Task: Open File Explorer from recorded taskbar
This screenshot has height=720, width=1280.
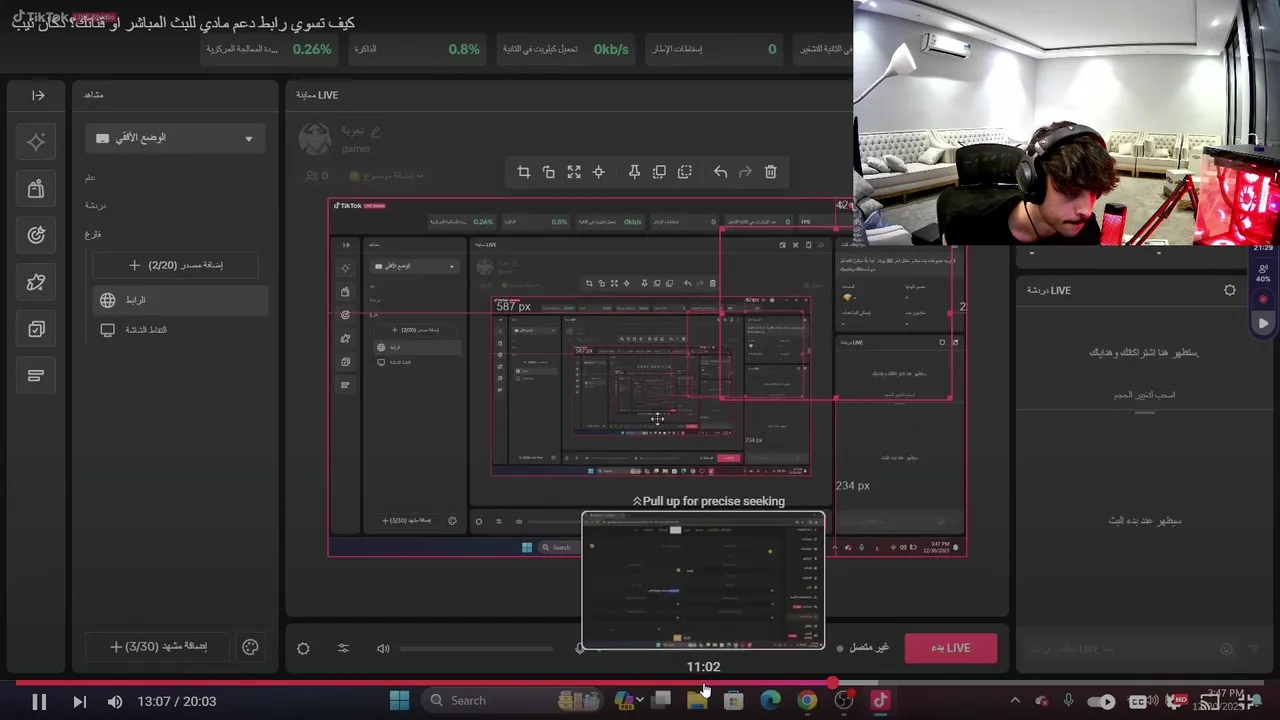Action: [x=697, y=700]
